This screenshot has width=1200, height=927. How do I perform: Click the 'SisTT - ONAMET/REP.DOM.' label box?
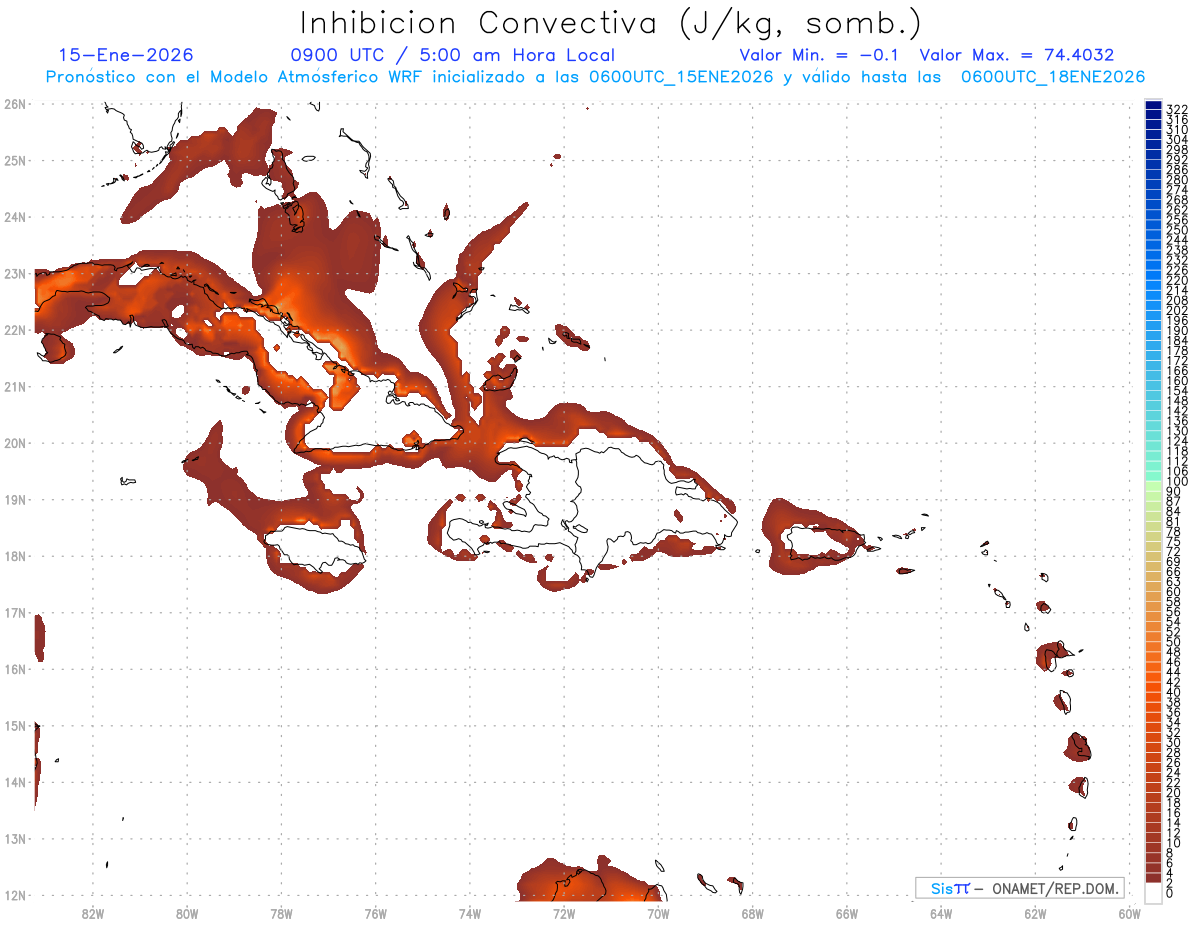pos(1020,888)
